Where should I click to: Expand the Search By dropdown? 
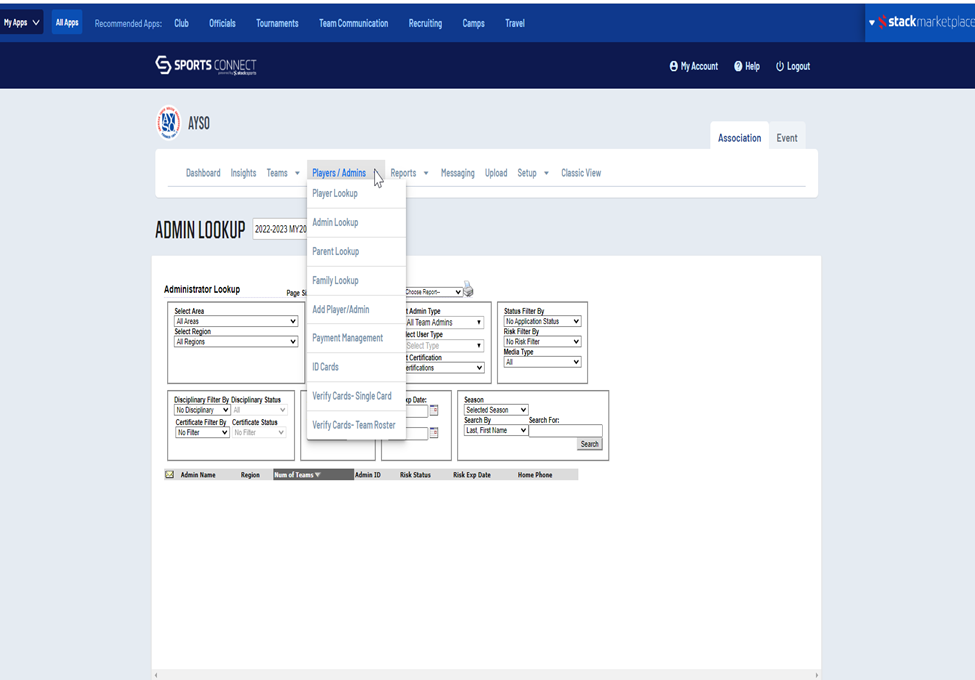coord(496,430)
